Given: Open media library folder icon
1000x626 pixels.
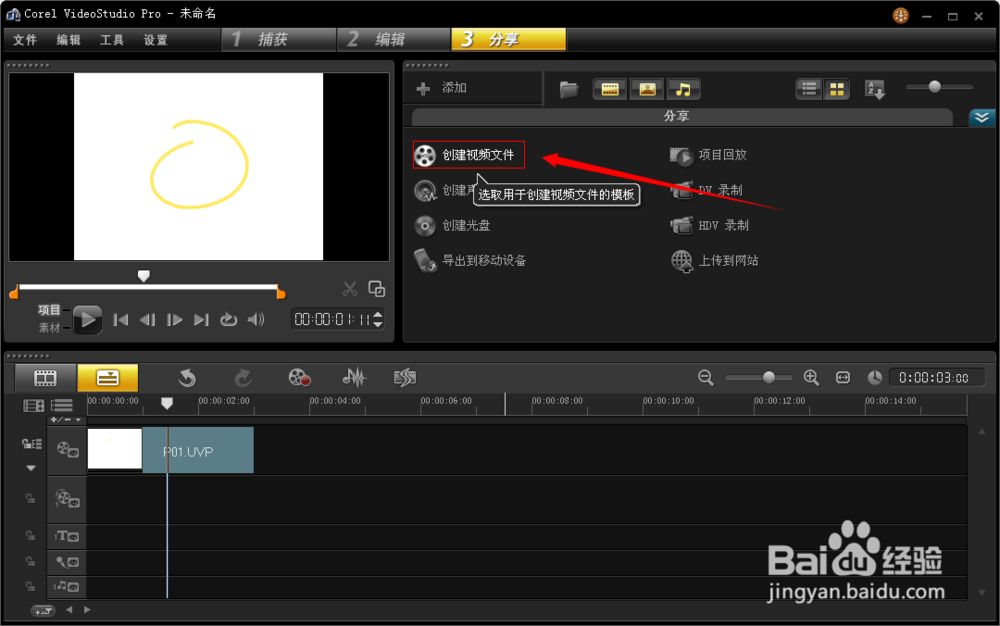Looking at the screenshot, I should click(569, 89).
